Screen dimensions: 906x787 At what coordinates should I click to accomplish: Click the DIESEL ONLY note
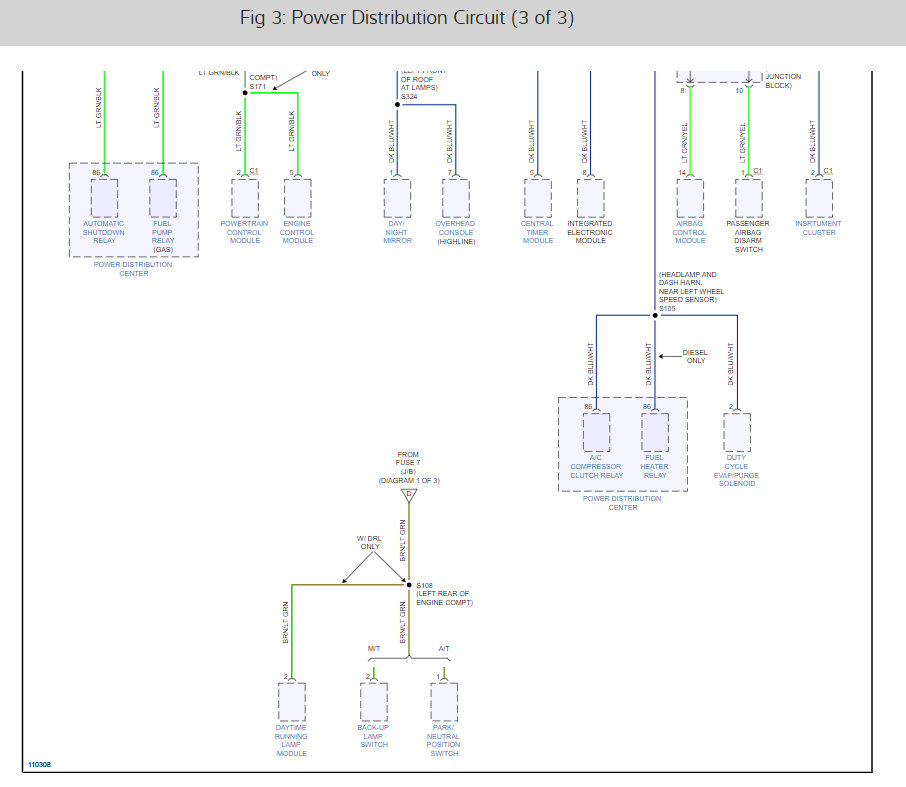tap(695, 357)
